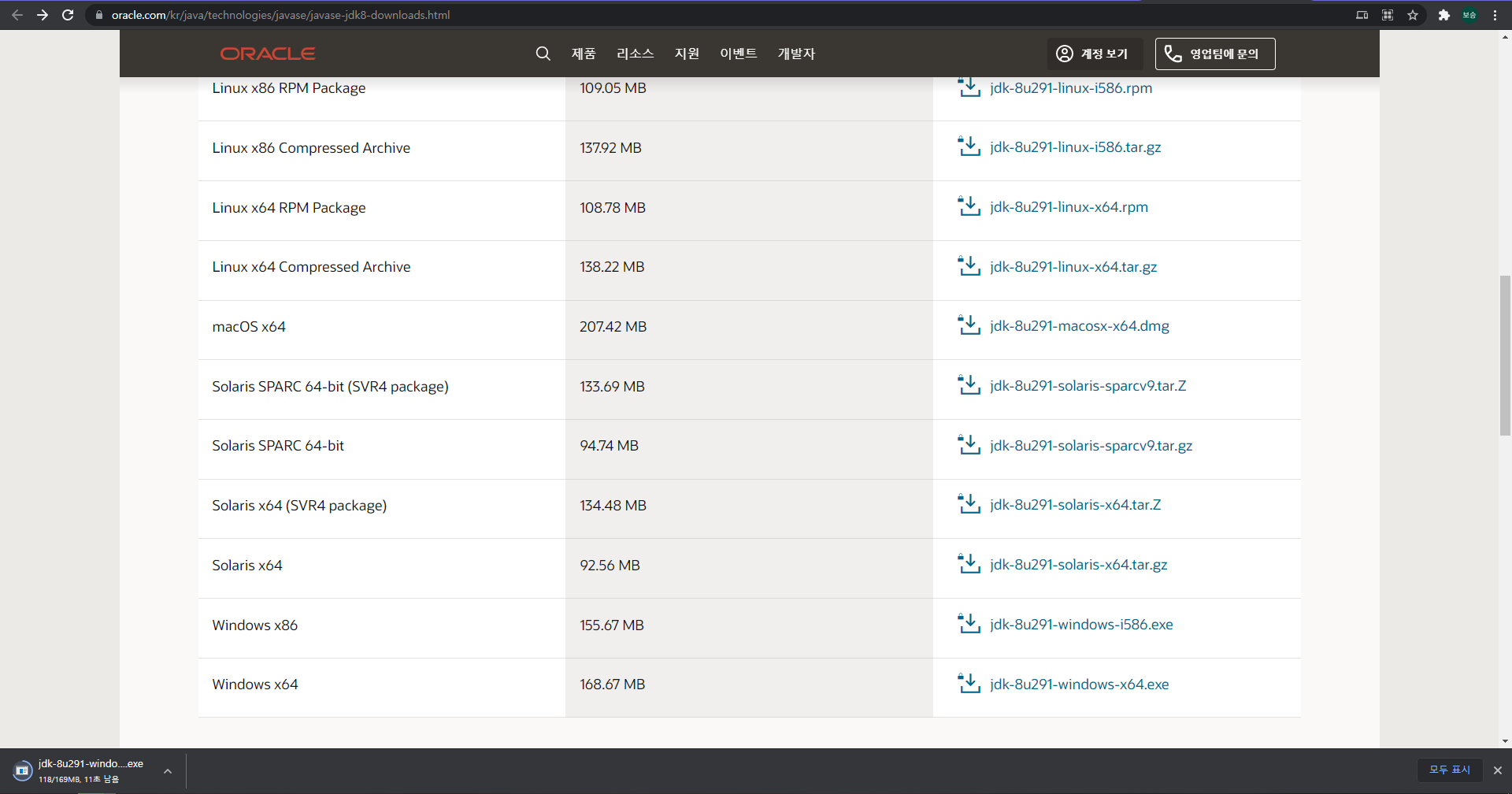Click the page vertical scrollbar thumb

1505,355
